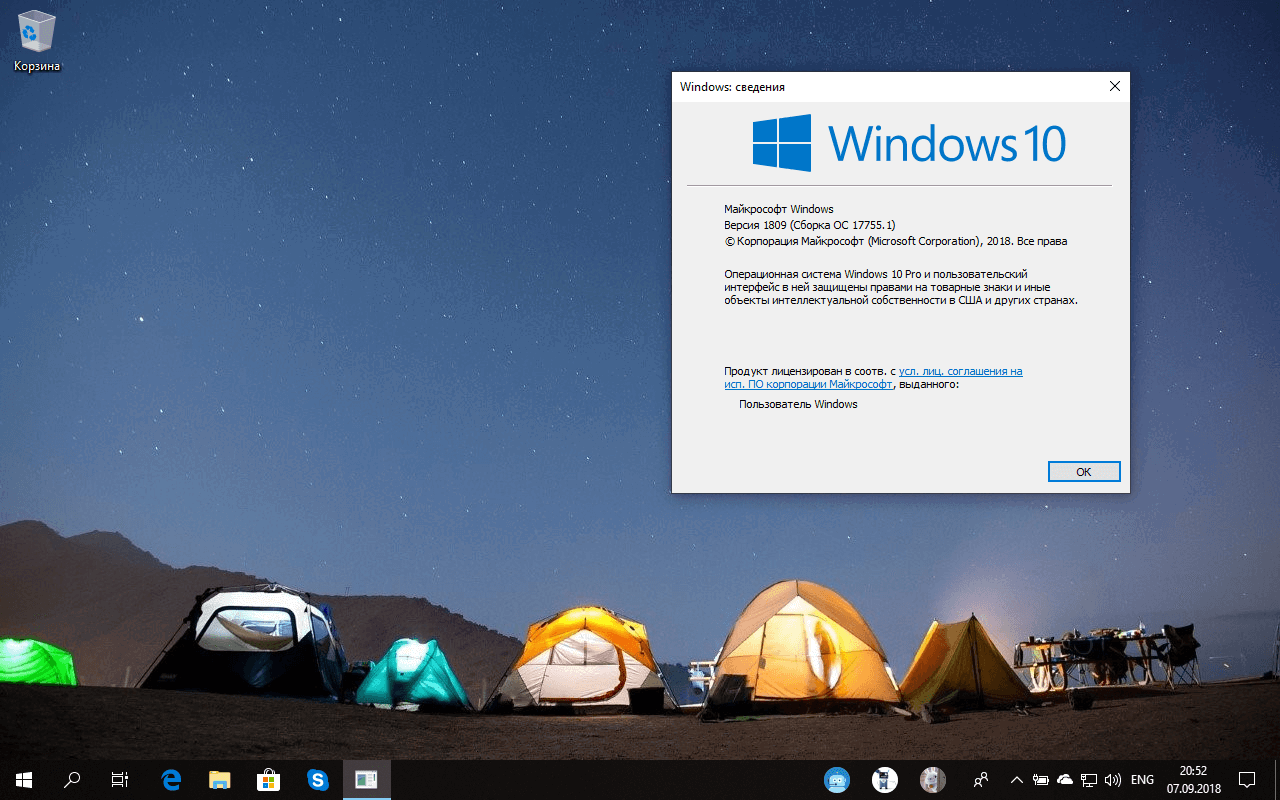1280x800 pixels.
Task: Open the Windows Start menu
Action: tap(22, 780)
